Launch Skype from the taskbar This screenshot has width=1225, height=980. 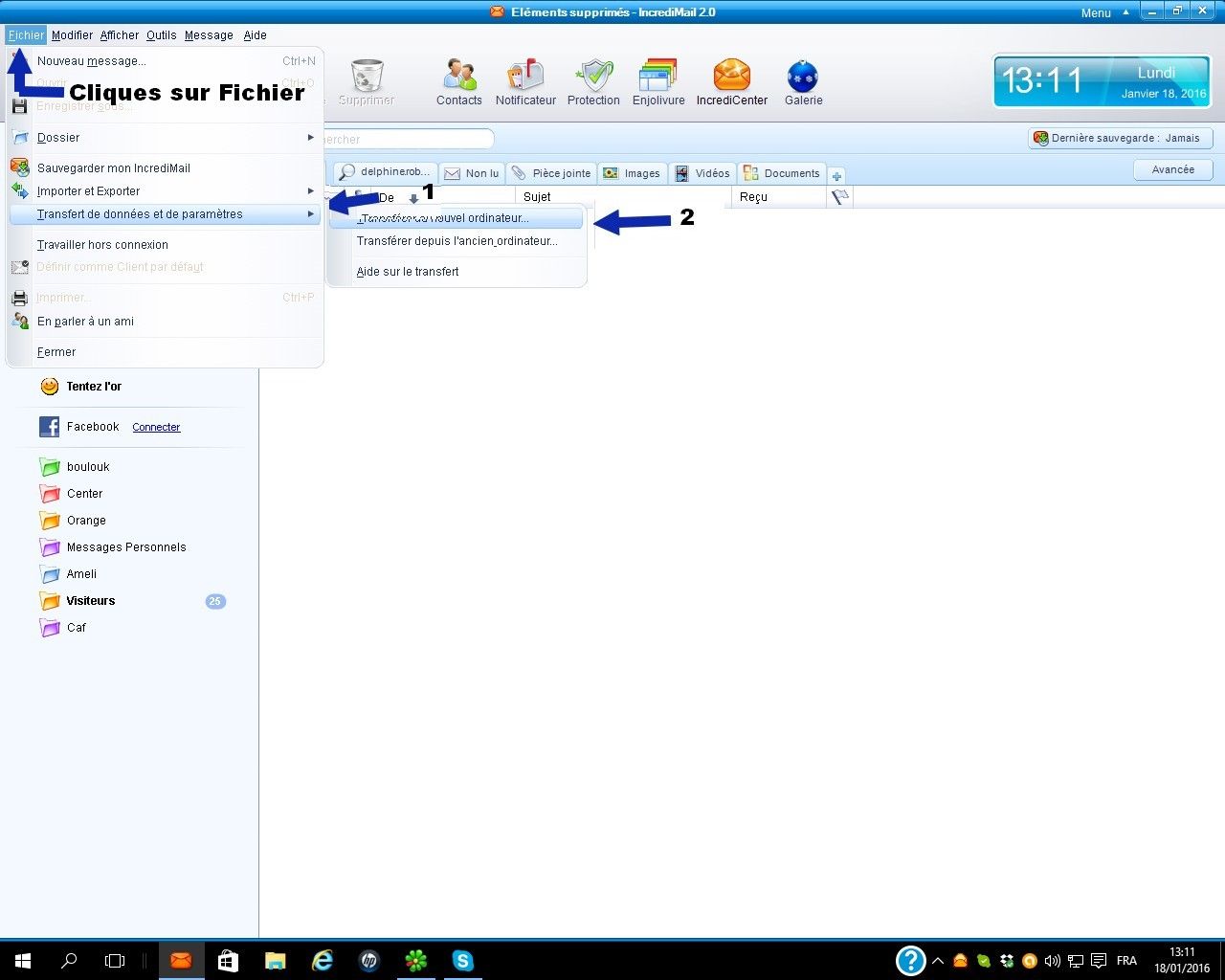point(463,961)
